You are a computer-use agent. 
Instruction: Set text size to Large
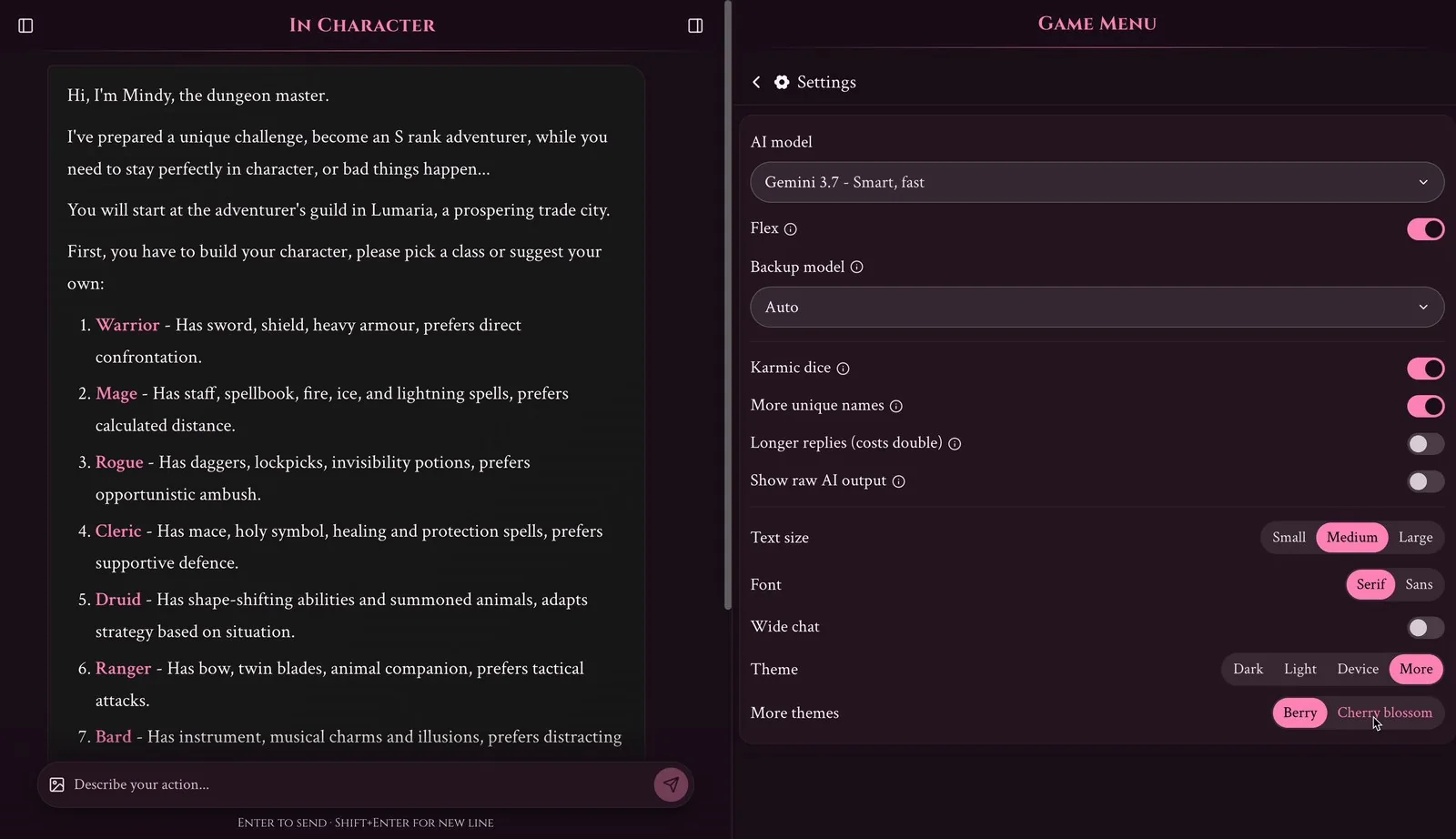click(1415, 538)
